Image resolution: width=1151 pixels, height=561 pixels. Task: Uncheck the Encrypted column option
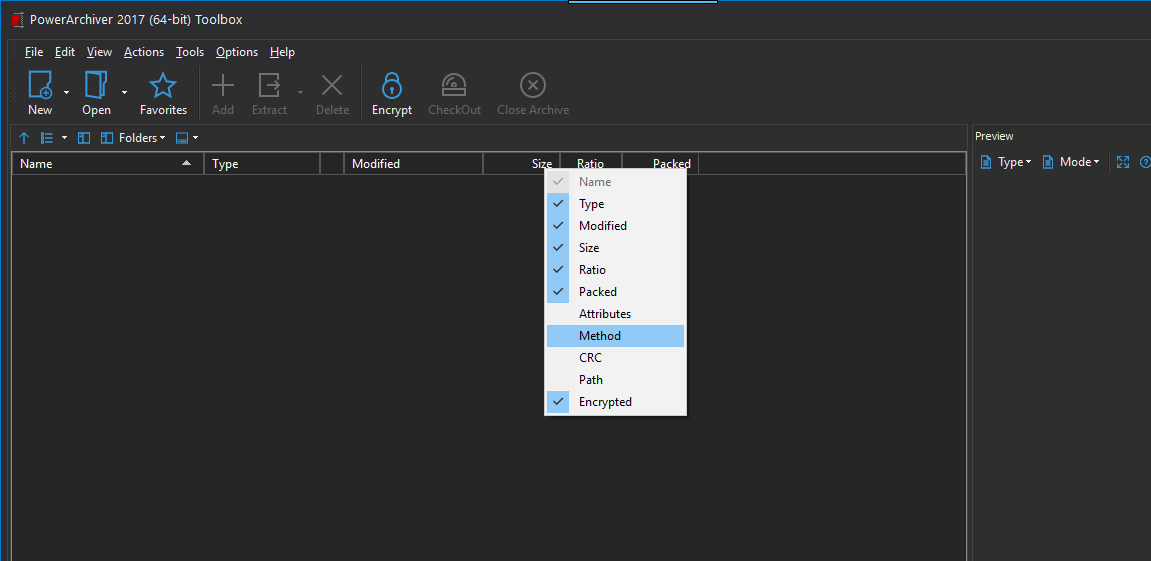[x=615, y=402]
